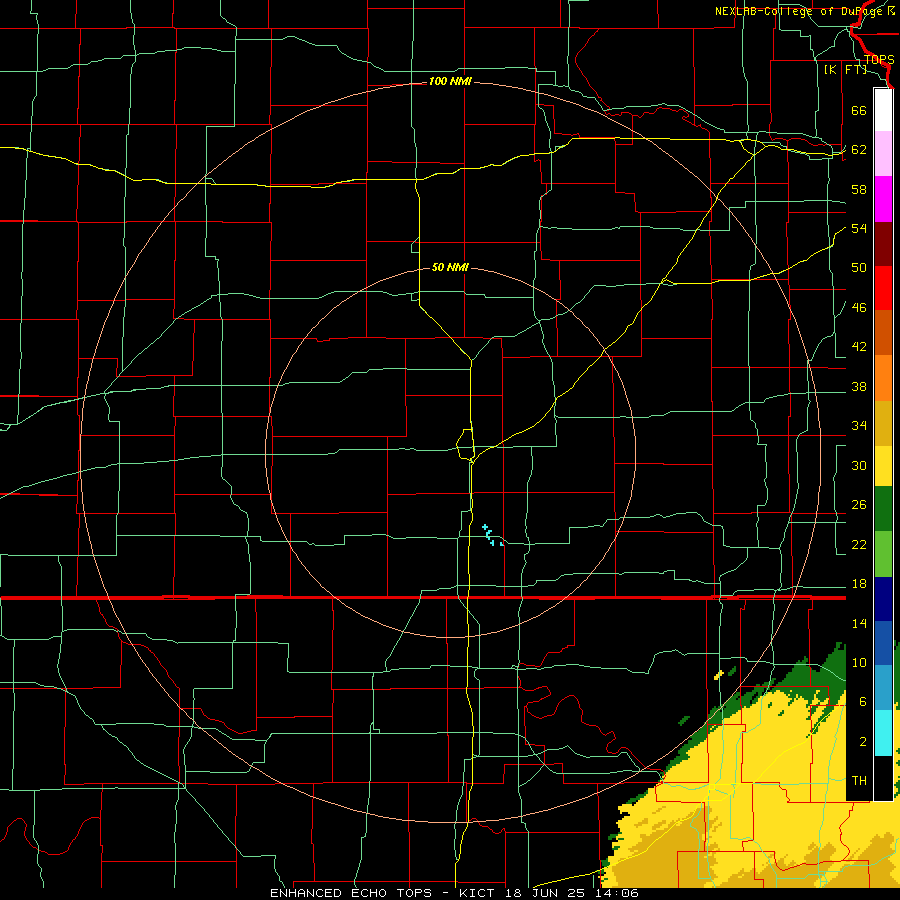Click the "100 NMI" range ring label
This screenshot has width=900, height=900.
[x=450, y=82]
